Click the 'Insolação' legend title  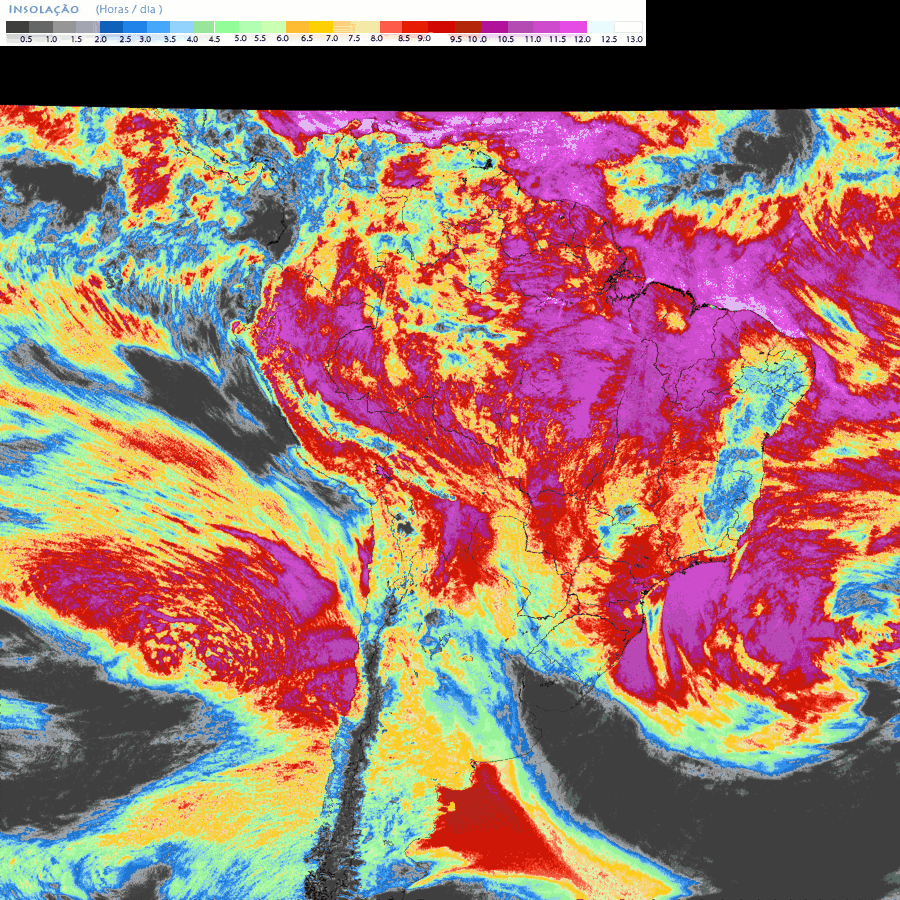(x=44, y=9)
